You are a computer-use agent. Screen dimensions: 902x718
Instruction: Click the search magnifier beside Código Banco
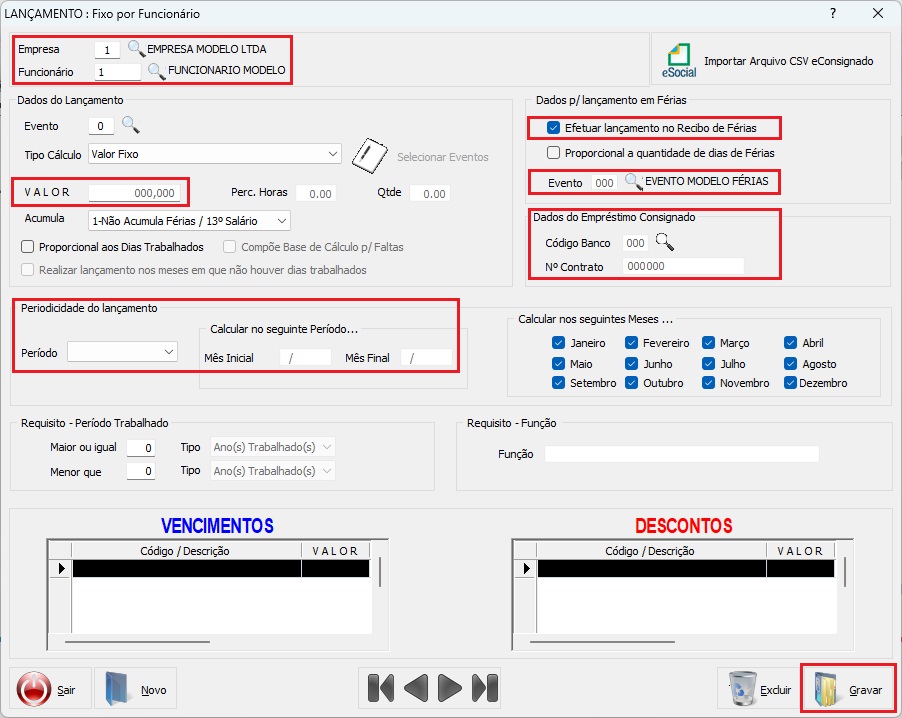(x=665, y=242)
